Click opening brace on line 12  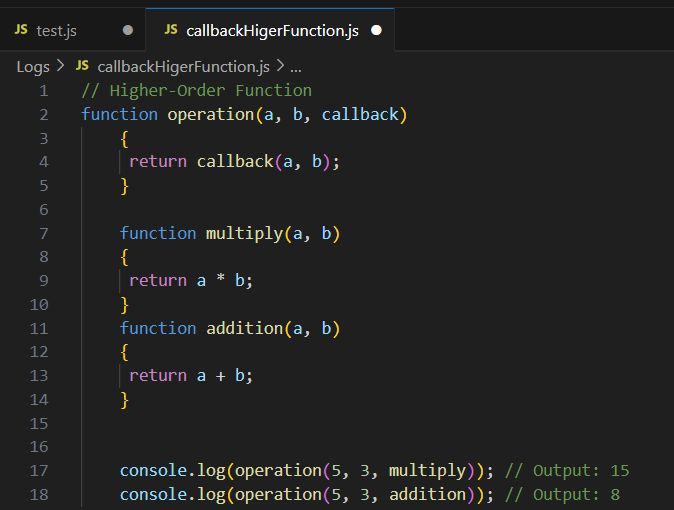pyautogui.click(x=125, y=352)
